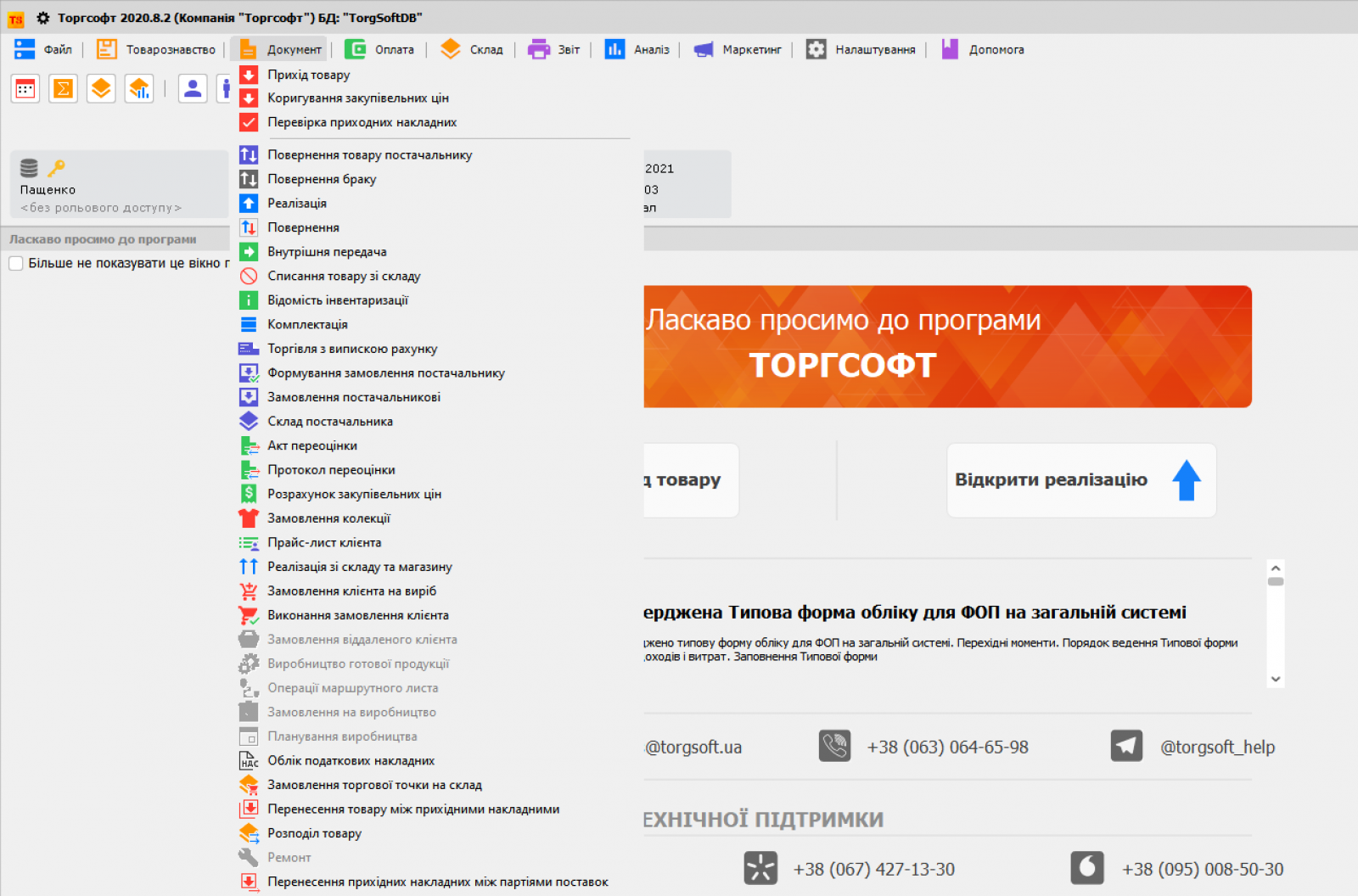Open the orange stock layers toolbar icon
The image size is (1358, 896).
[x=101, y=88]
